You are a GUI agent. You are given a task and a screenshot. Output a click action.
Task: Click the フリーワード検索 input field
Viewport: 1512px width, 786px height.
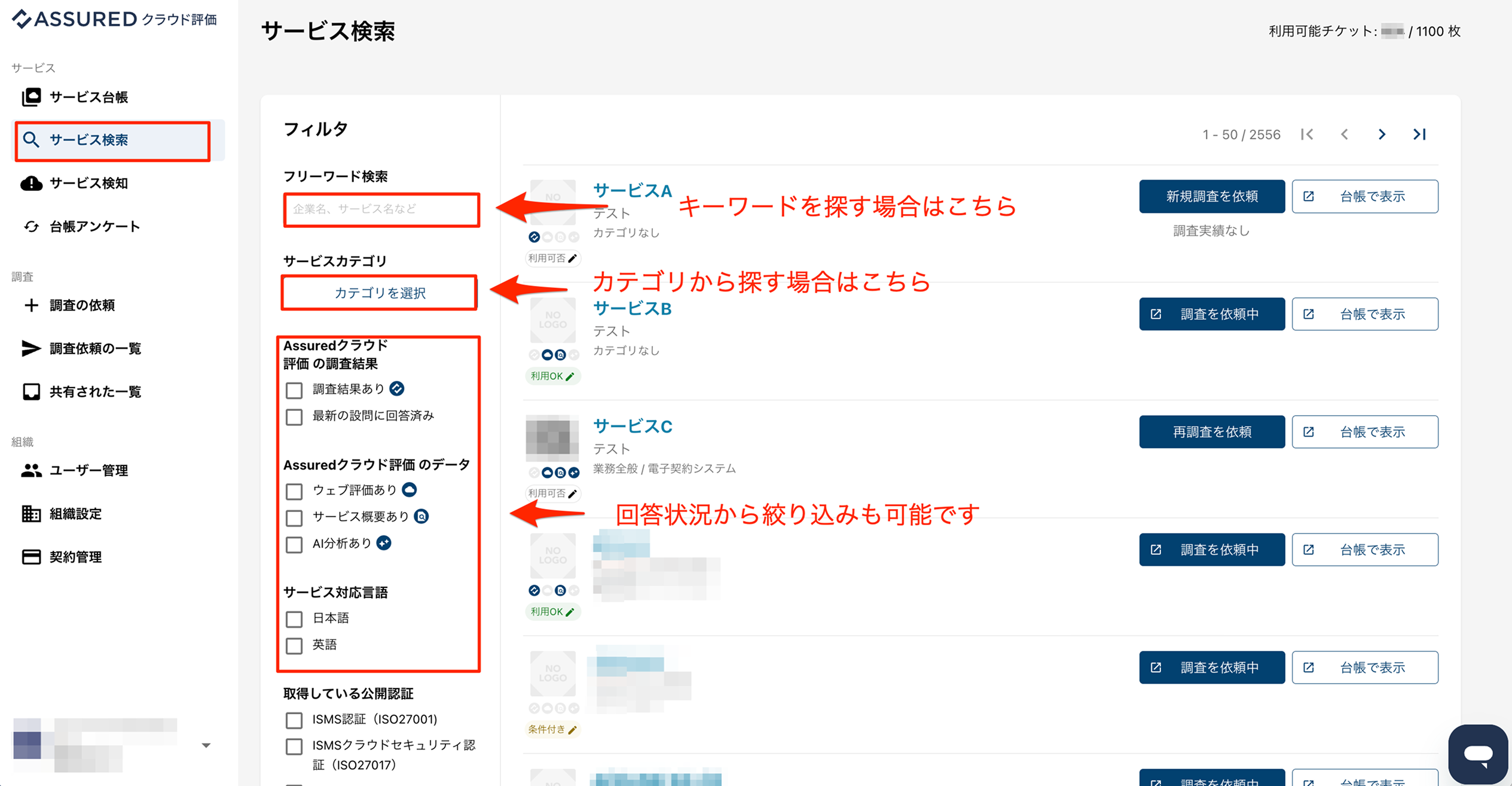381,209
